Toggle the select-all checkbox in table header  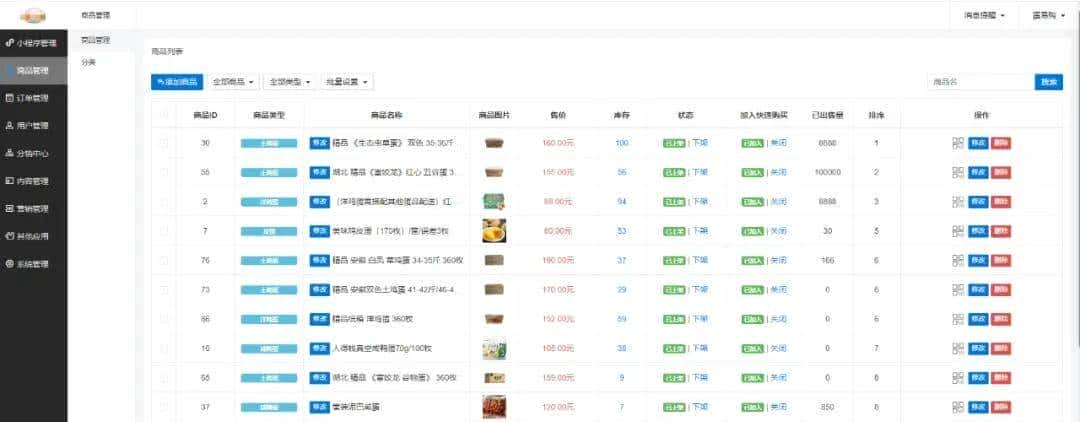click(164, 115)
